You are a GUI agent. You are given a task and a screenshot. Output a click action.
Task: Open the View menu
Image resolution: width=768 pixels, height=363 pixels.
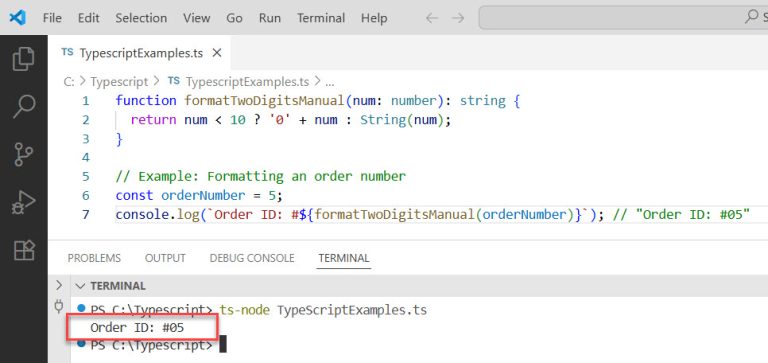pos(196,18)
